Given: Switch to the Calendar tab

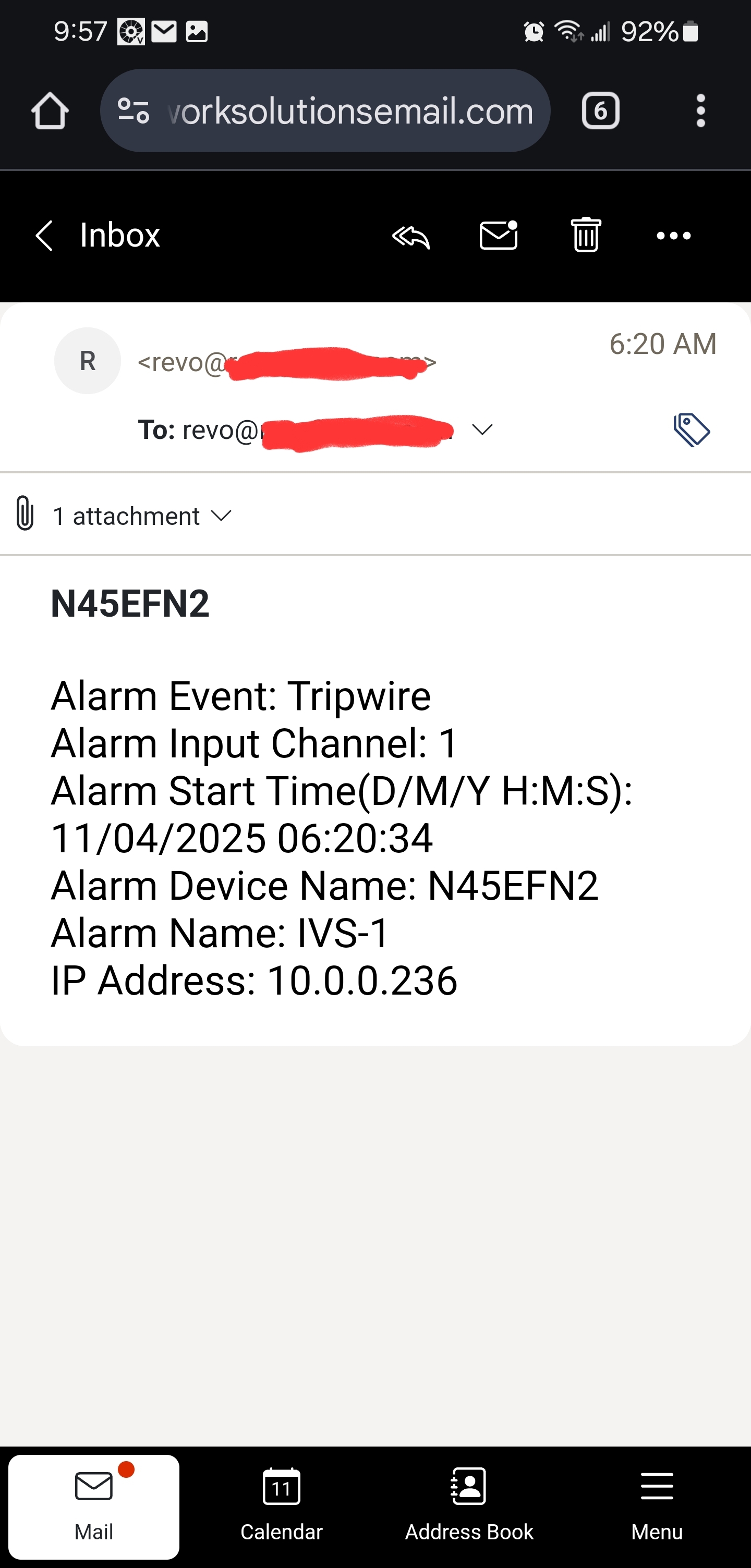Looking at the screenshot, I should 282,1506.
